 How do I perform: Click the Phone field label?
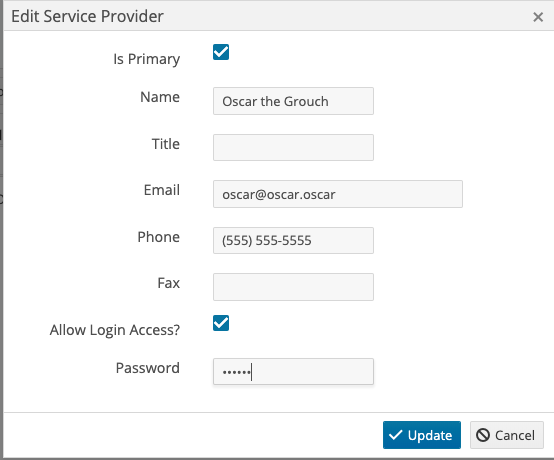pos(159,237)
